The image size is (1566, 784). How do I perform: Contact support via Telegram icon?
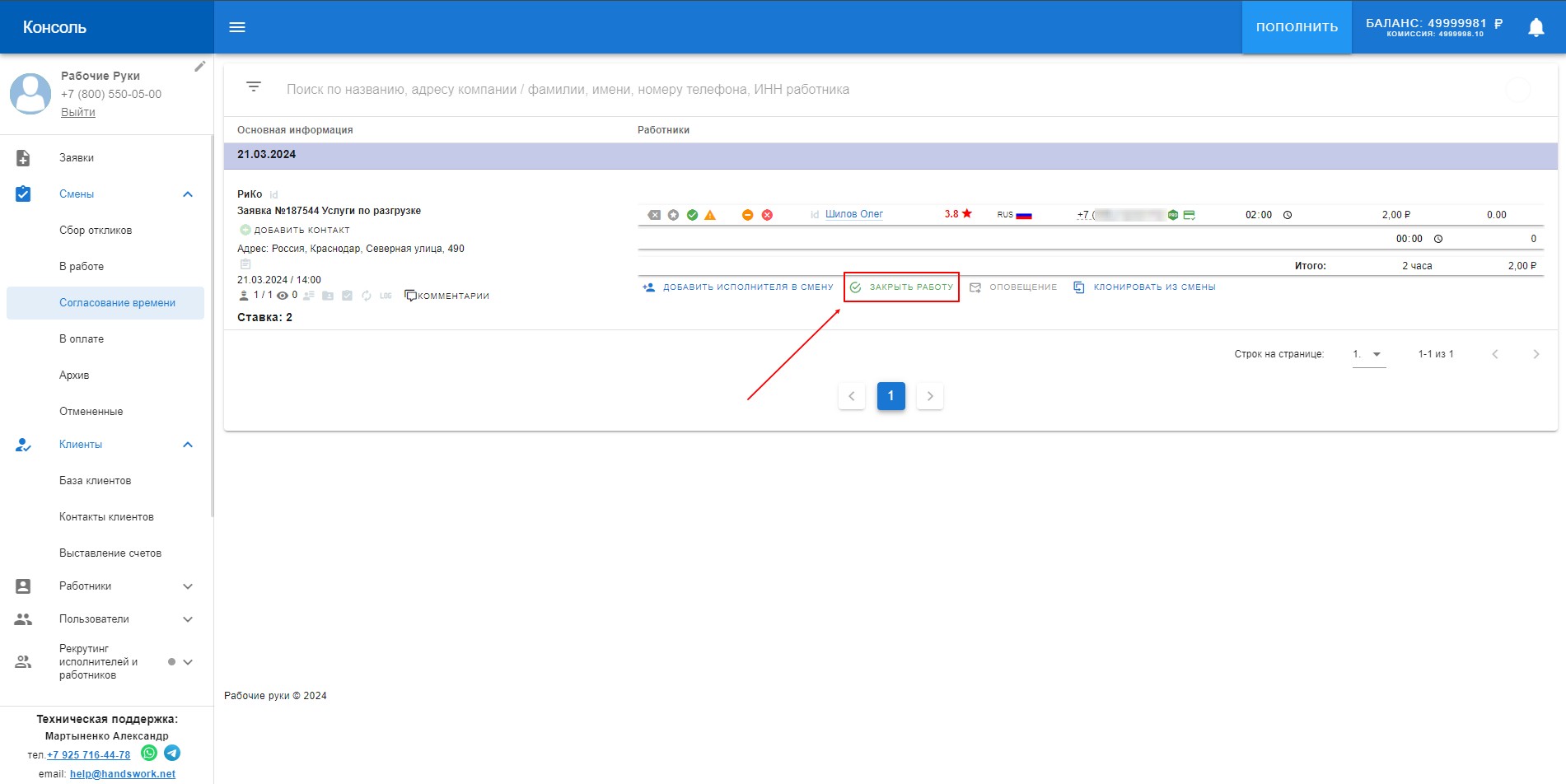(172, 753)
